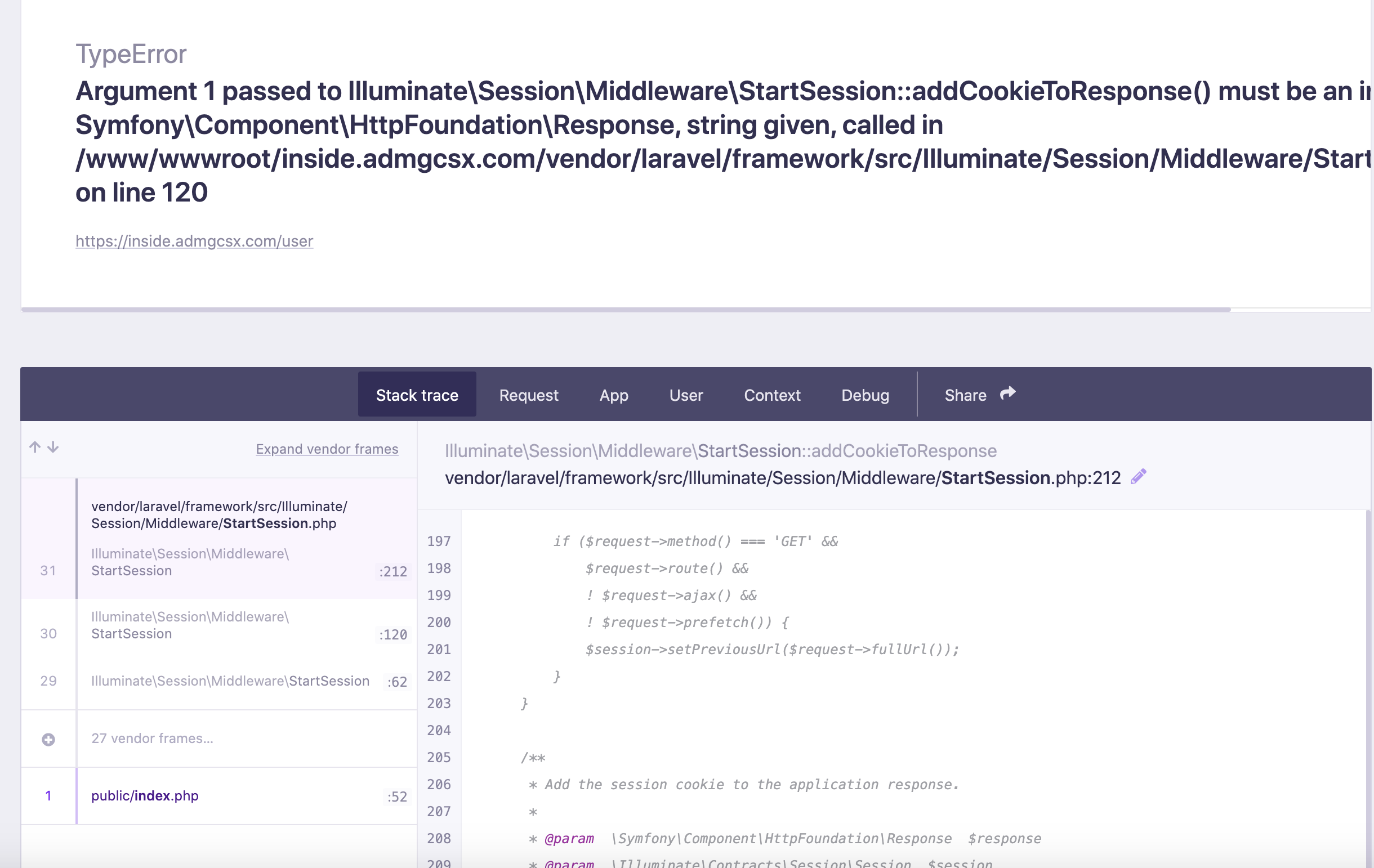
Task: Switch to the Debug tab
Action: (x=865, y=395)
